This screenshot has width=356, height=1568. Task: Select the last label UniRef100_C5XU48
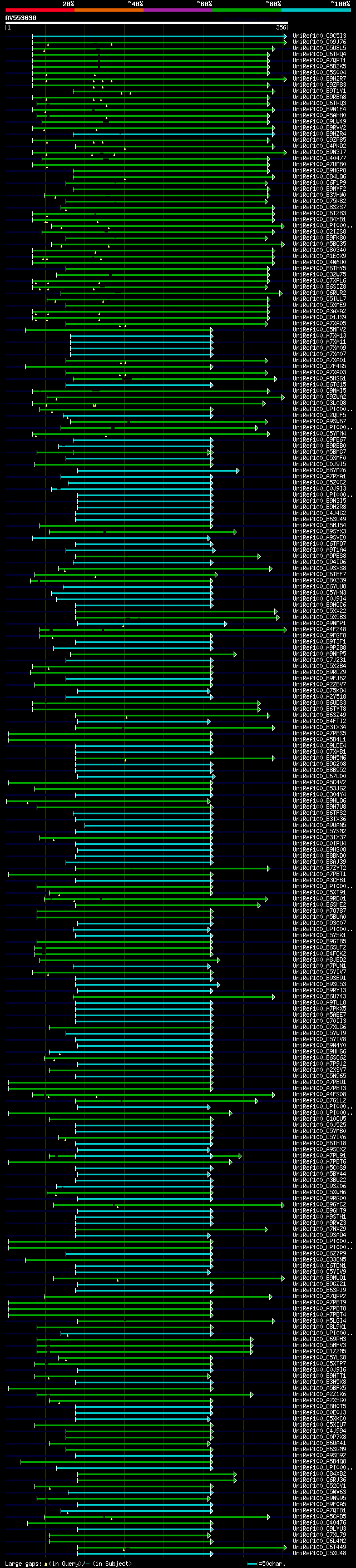point(319,1553)
